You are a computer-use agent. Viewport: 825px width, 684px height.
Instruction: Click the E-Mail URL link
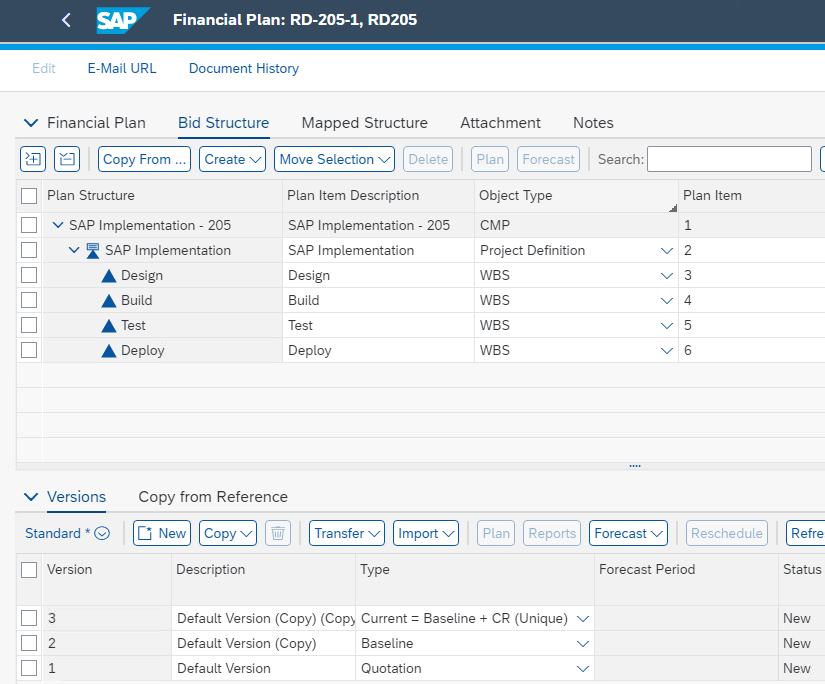122,68
